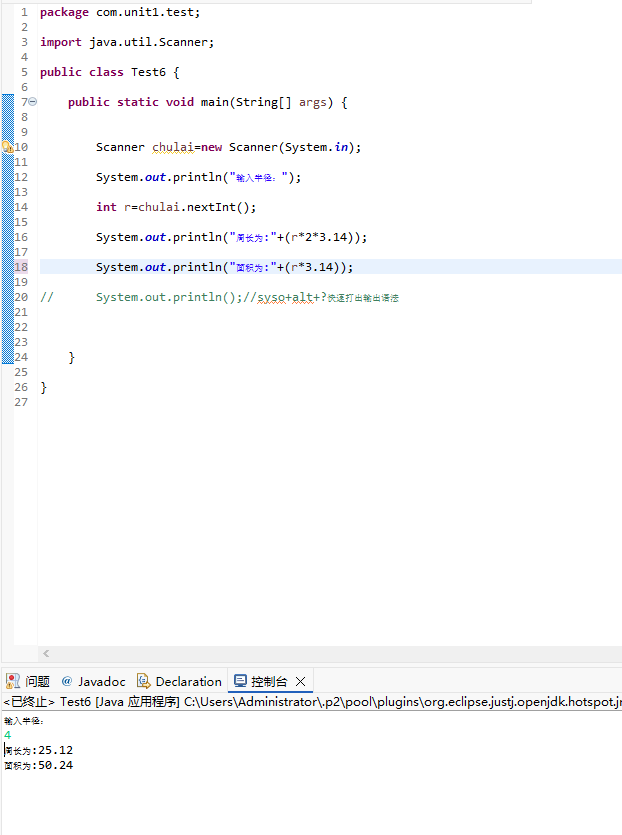
Task: Switch to the Declaration tab
Action: click(x=188, y=681)
